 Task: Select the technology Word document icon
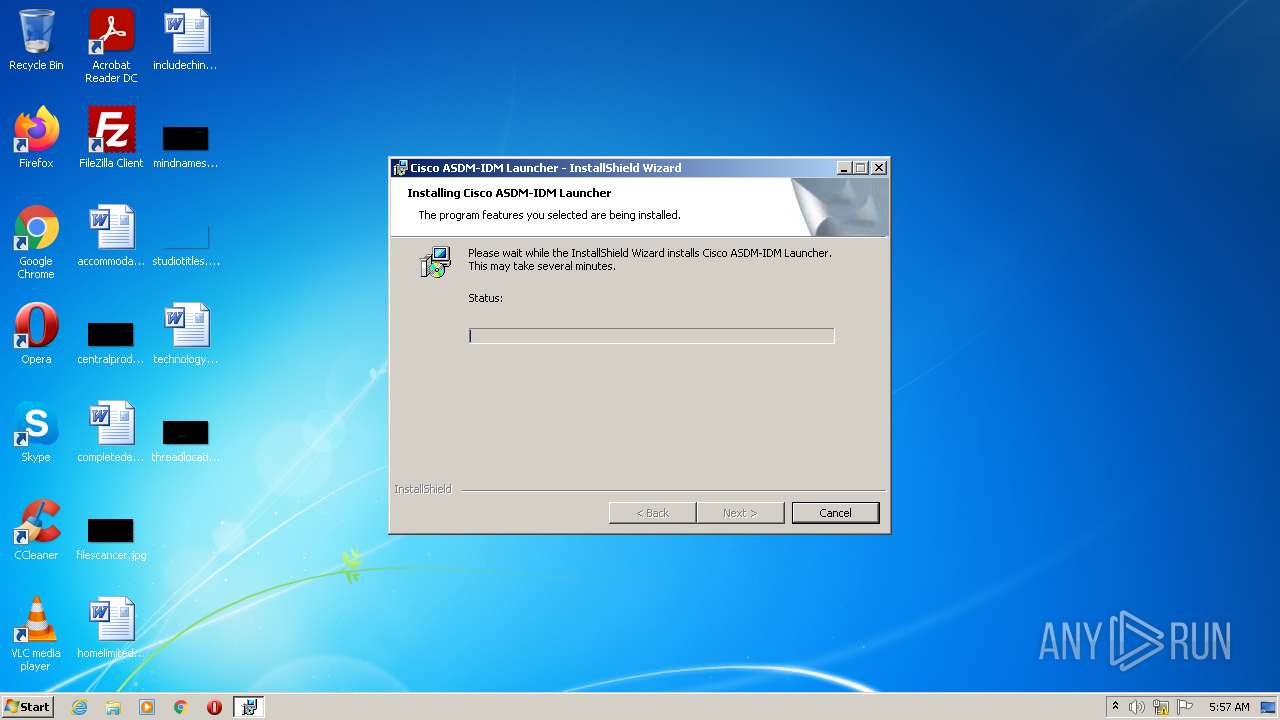[186, 334]
